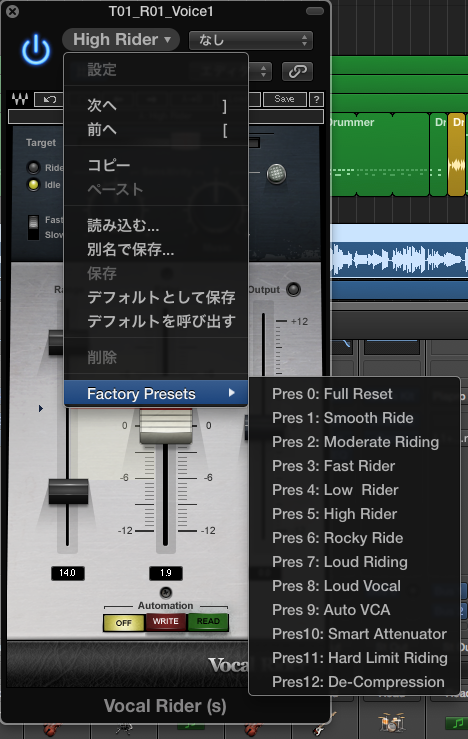Select 次へ in the settings menu
The height and width of the screenshot is (739, 468).
[x=156, y=105]
